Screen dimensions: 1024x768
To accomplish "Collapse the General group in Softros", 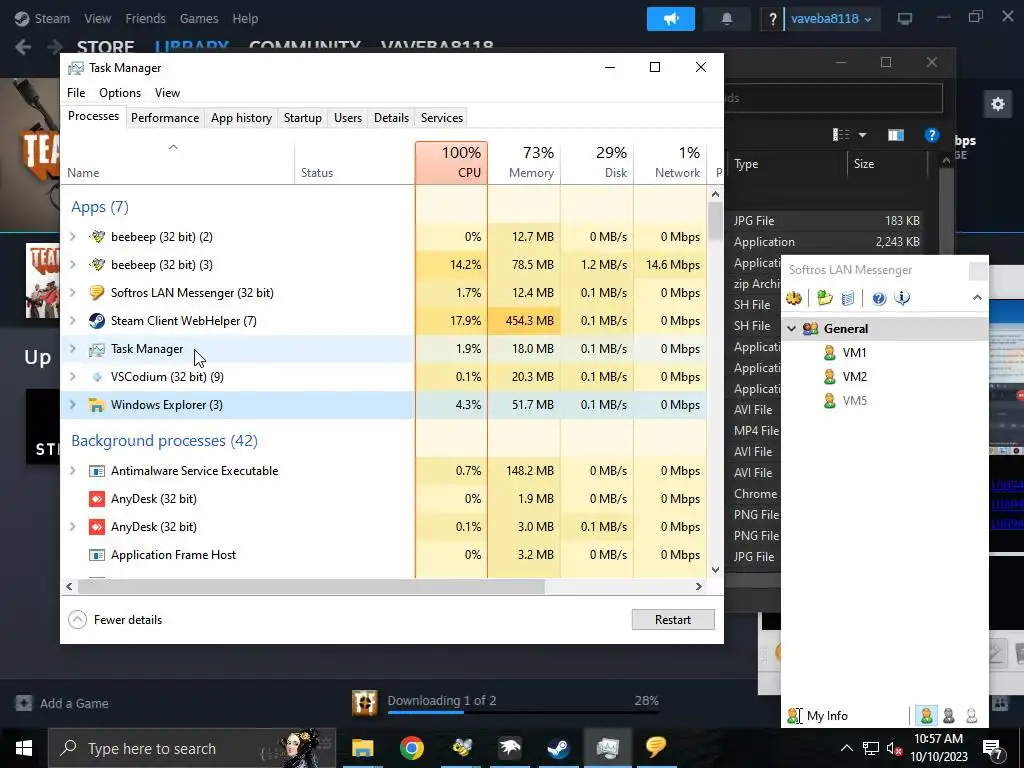I will 792,328.
